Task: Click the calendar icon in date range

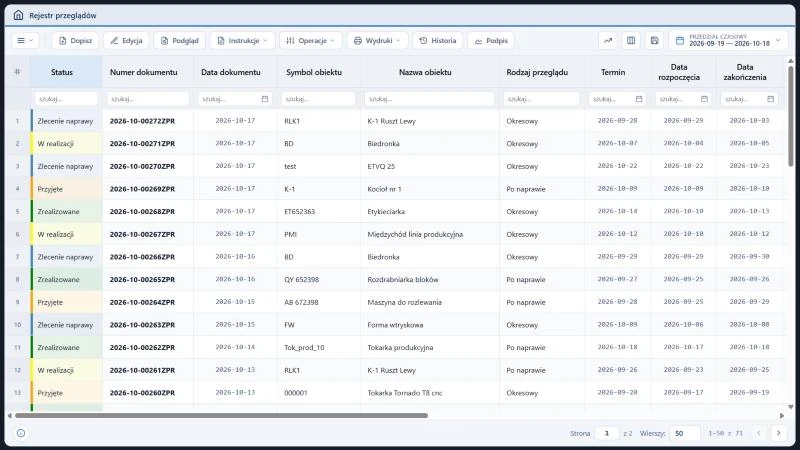Action: 680,40
